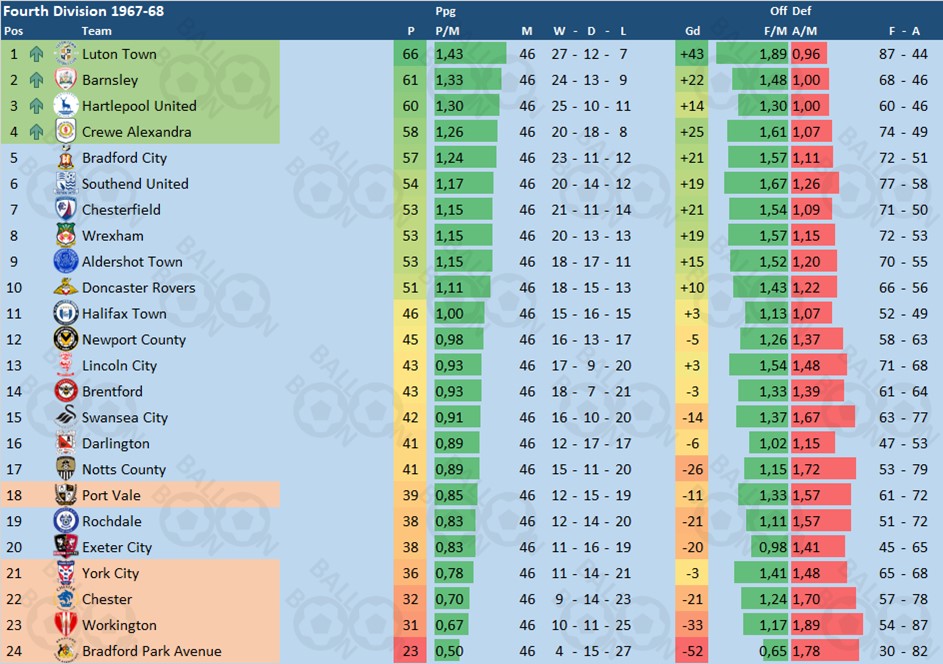The image size is (943, 664).
Task: Click the Workington club badge
Action: pyautogui.click(x=66, y=625)
